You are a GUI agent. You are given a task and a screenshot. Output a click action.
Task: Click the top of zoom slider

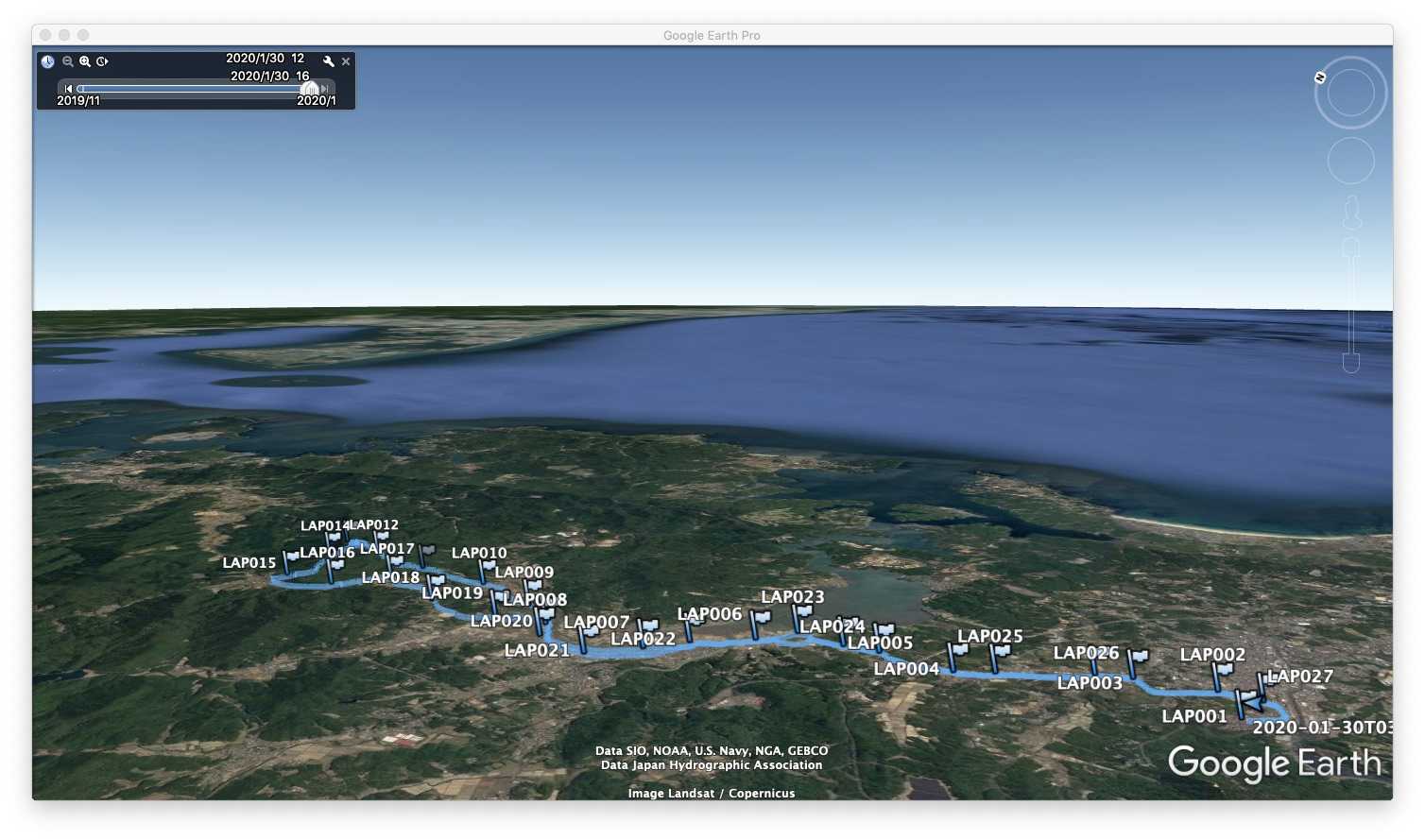[x=1351, y=247]
